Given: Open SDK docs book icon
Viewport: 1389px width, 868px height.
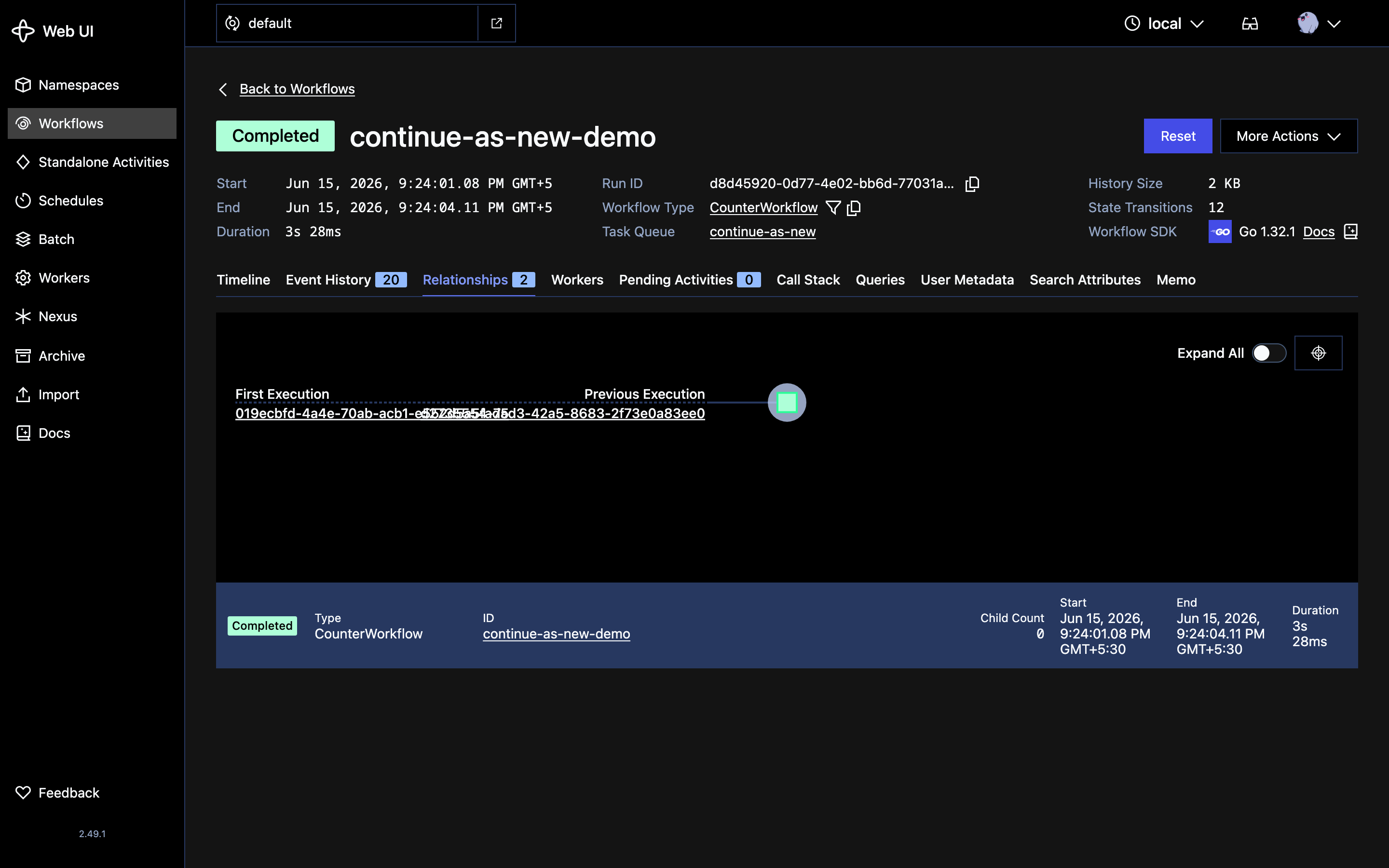Looking at the screenshot, I should [1350, 231].
